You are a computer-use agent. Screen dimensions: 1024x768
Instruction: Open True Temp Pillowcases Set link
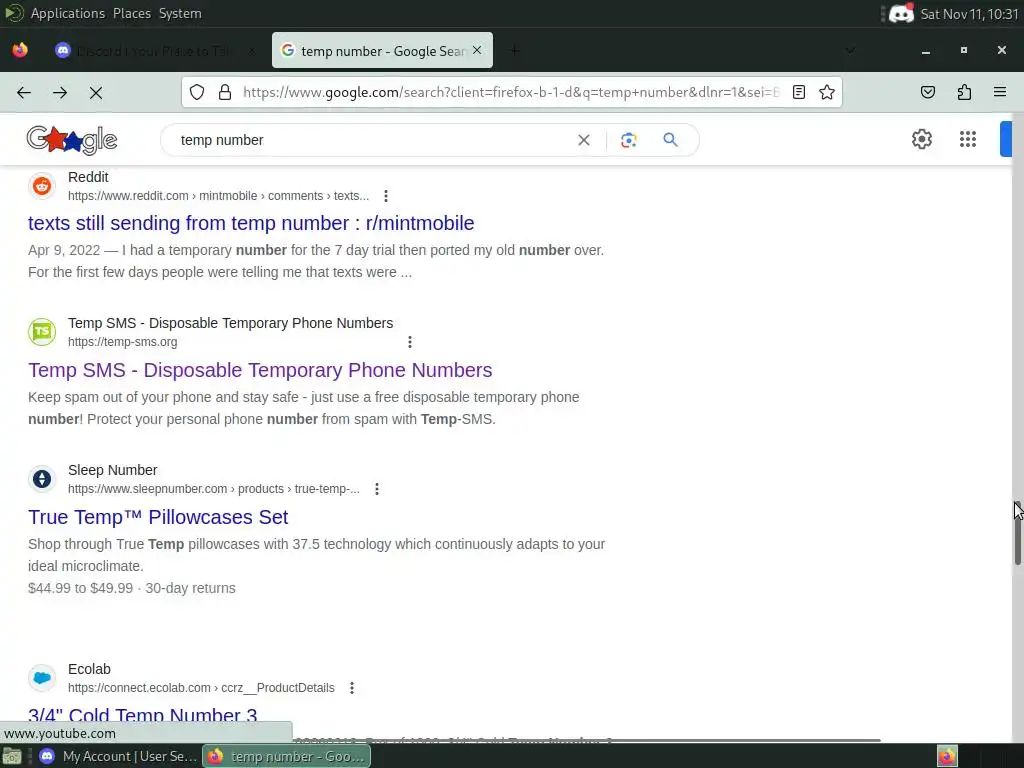pyautogui.click(x=158, y=517)
